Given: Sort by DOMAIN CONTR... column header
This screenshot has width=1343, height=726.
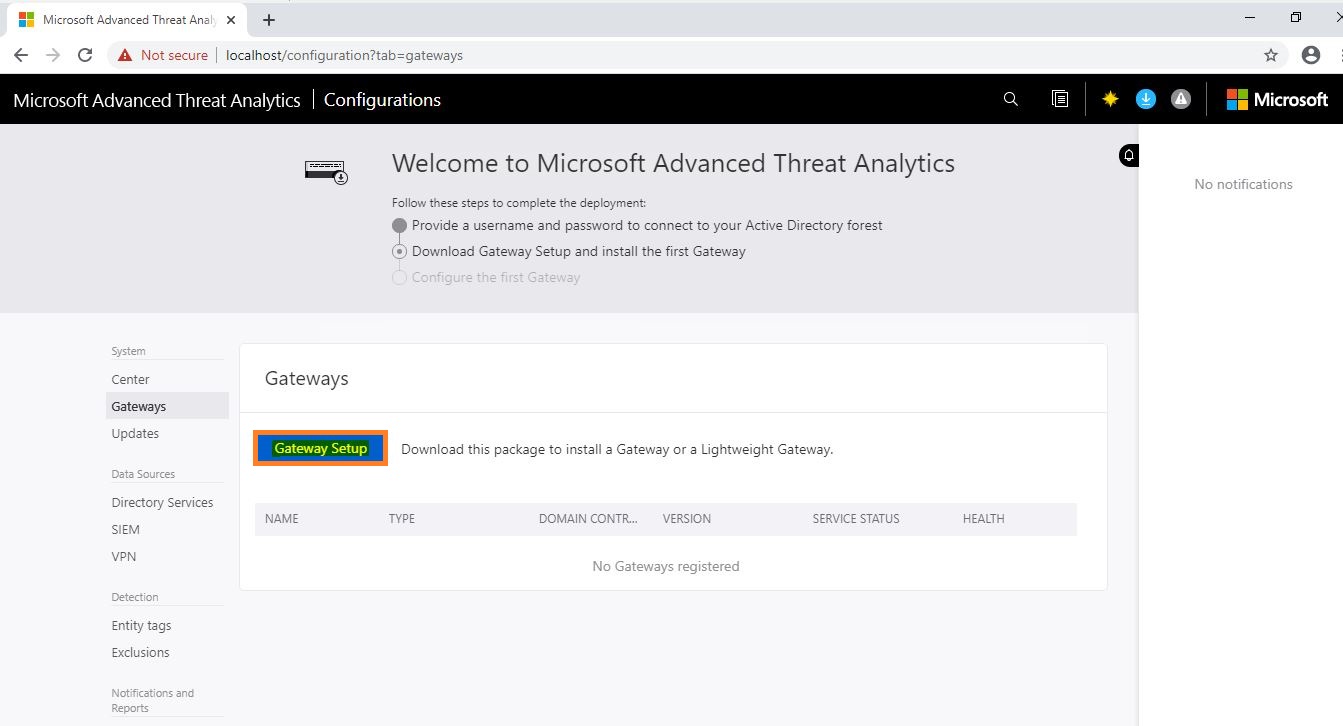Looking at the screenshot, I should click(588, 519).
